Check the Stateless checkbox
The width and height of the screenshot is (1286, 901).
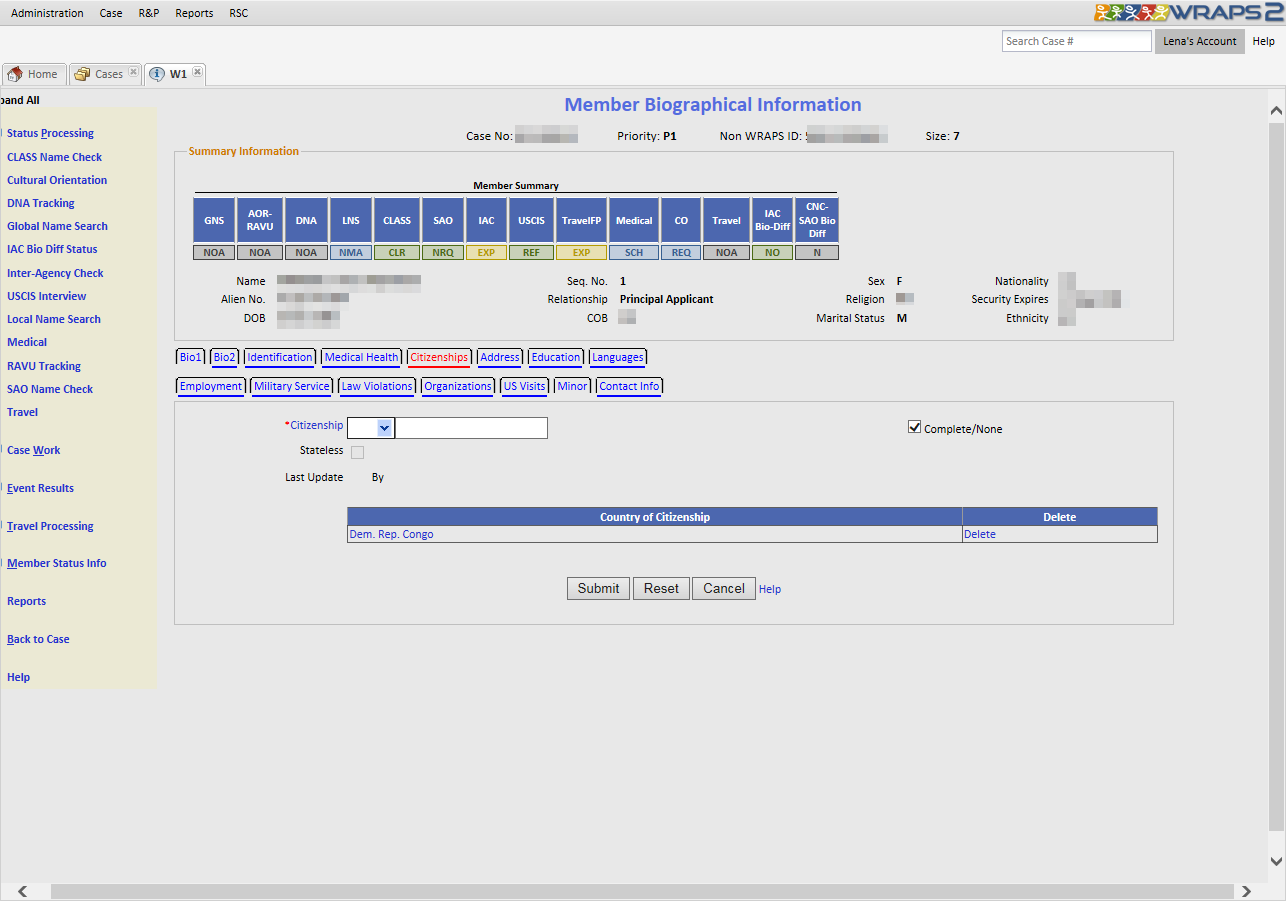coord(357,452)
